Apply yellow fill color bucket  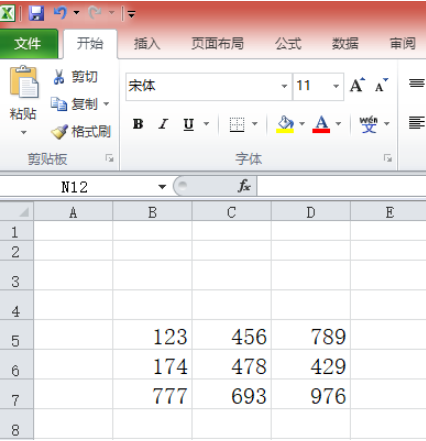pyautogui.click(x=285, y=124)
